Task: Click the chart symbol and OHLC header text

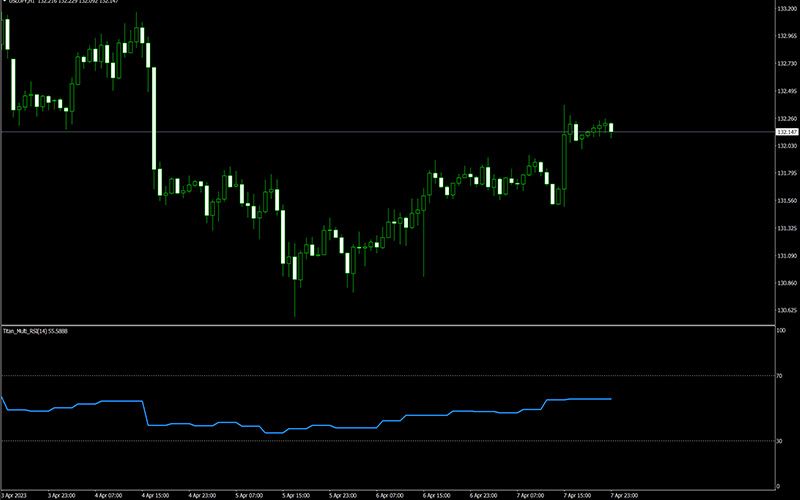Action: [x=61, y=2]
